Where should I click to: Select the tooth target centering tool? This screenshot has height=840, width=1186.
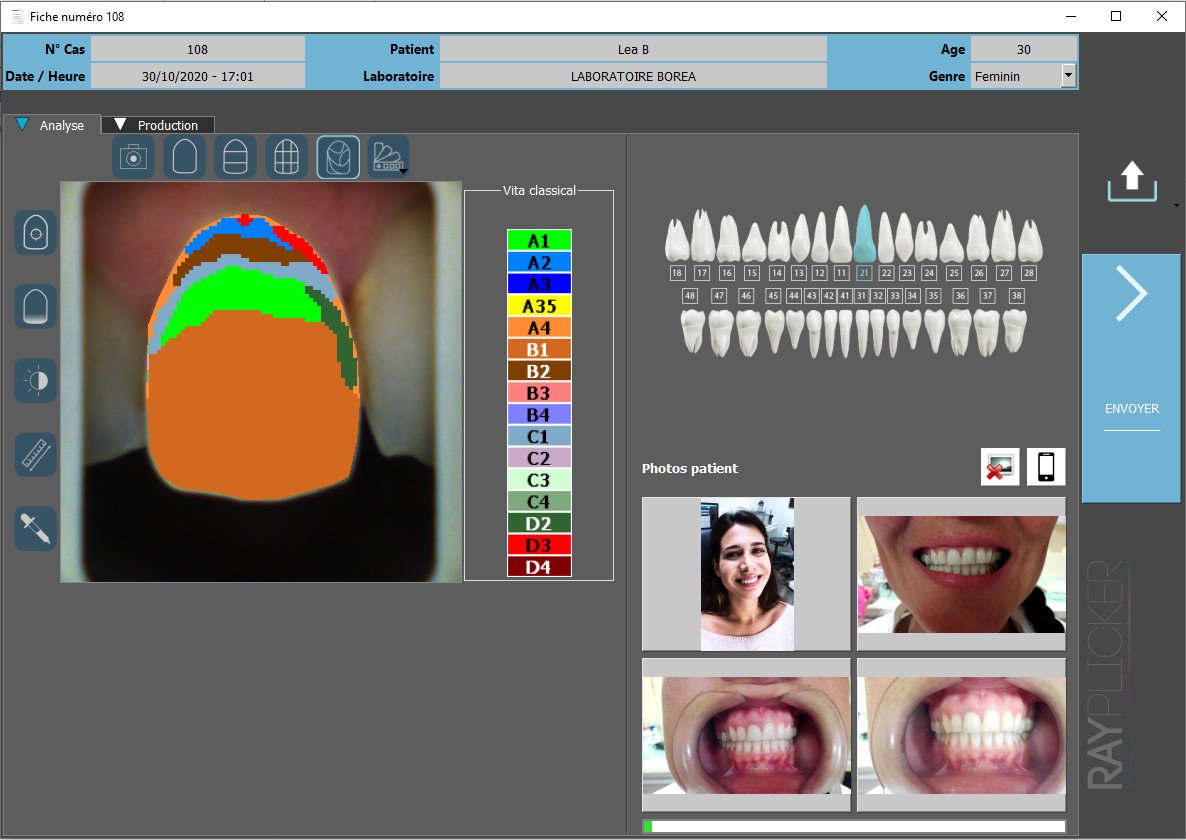[x=36, y=232]
